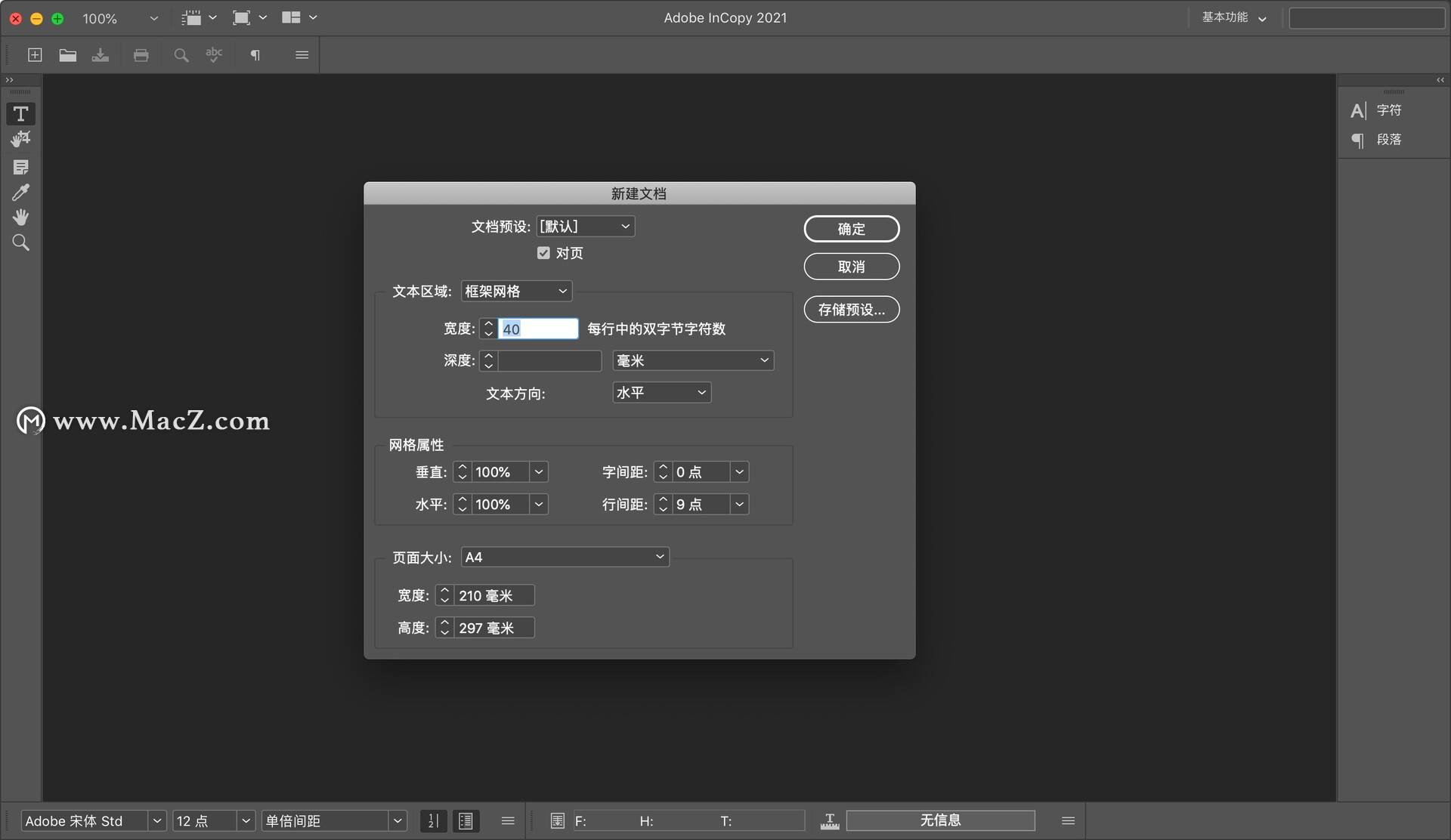Select the Eyedropper tool
This screenshot has width=1451, height=840.
pos(20,193)
